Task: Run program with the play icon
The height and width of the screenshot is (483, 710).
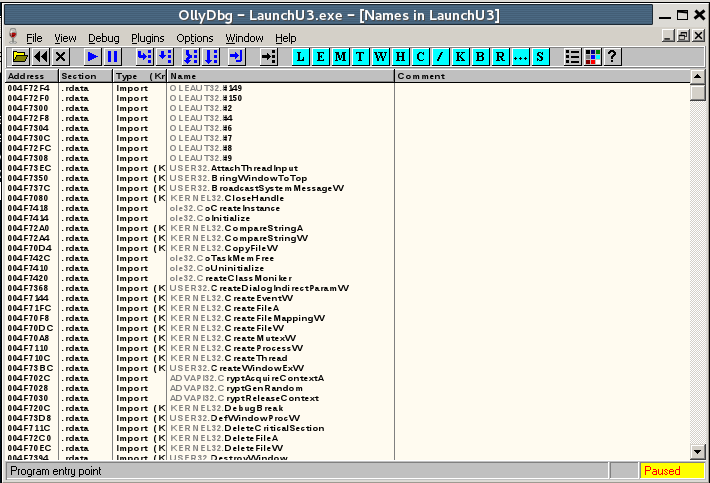Action: point(93,57)
